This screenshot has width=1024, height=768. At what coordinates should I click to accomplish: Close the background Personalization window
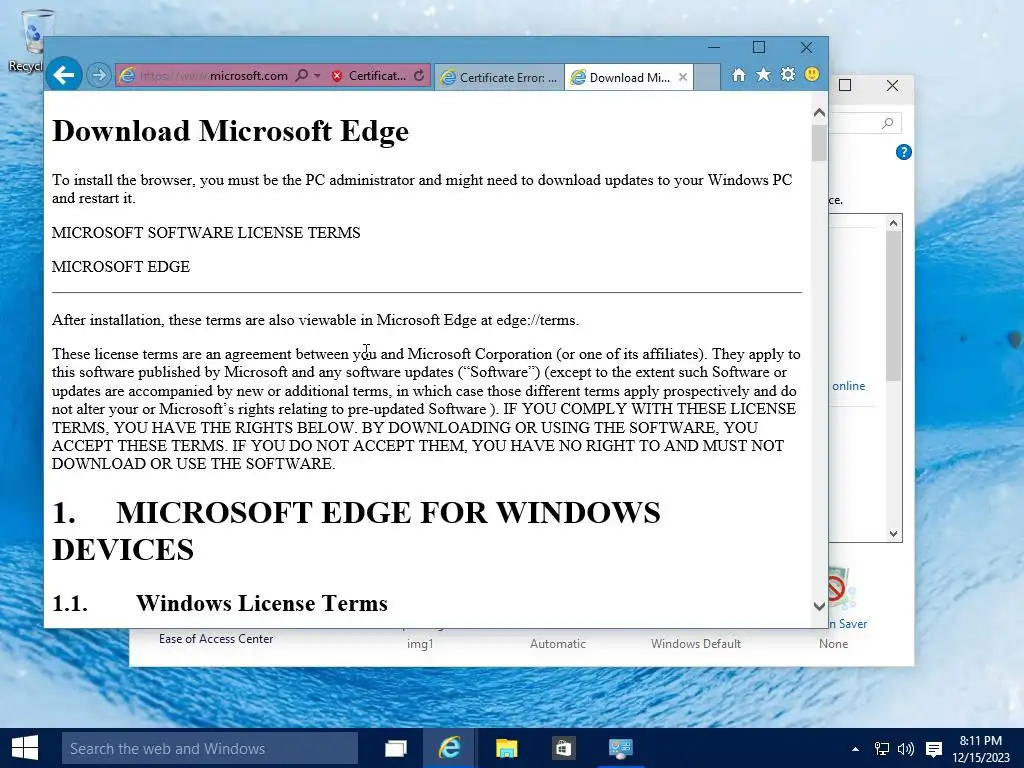892,86
